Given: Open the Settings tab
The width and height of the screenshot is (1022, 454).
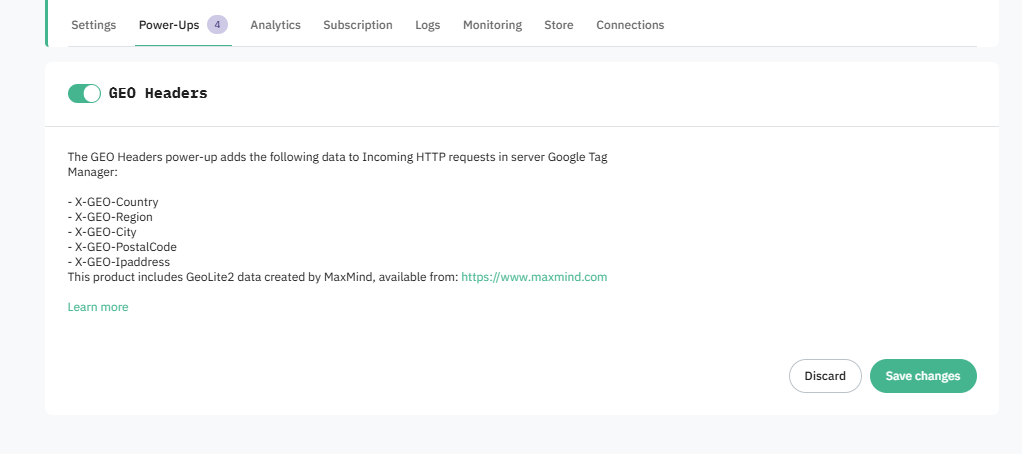Looking at the screenshot, I should pyautogui.click(x=93, y=25).
